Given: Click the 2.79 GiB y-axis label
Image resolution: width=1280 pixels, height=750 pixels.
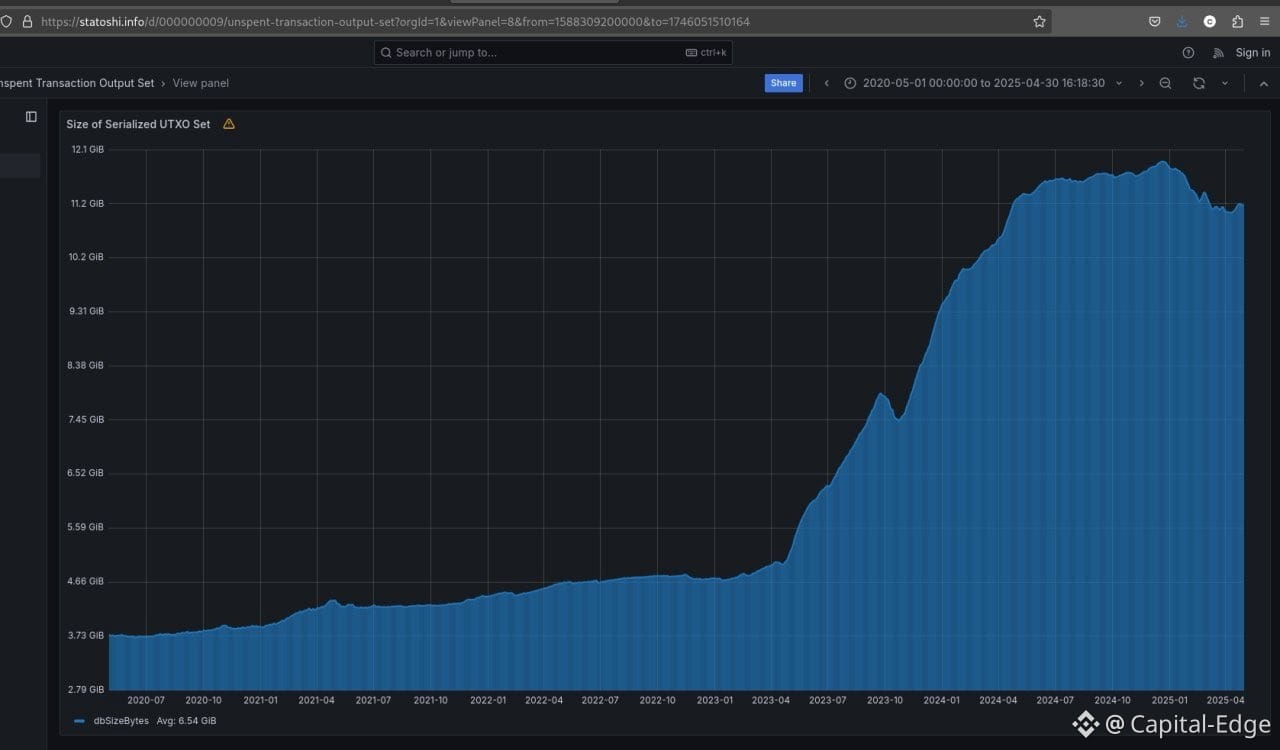Looking at the screenshot, I should tap(88, 689).
